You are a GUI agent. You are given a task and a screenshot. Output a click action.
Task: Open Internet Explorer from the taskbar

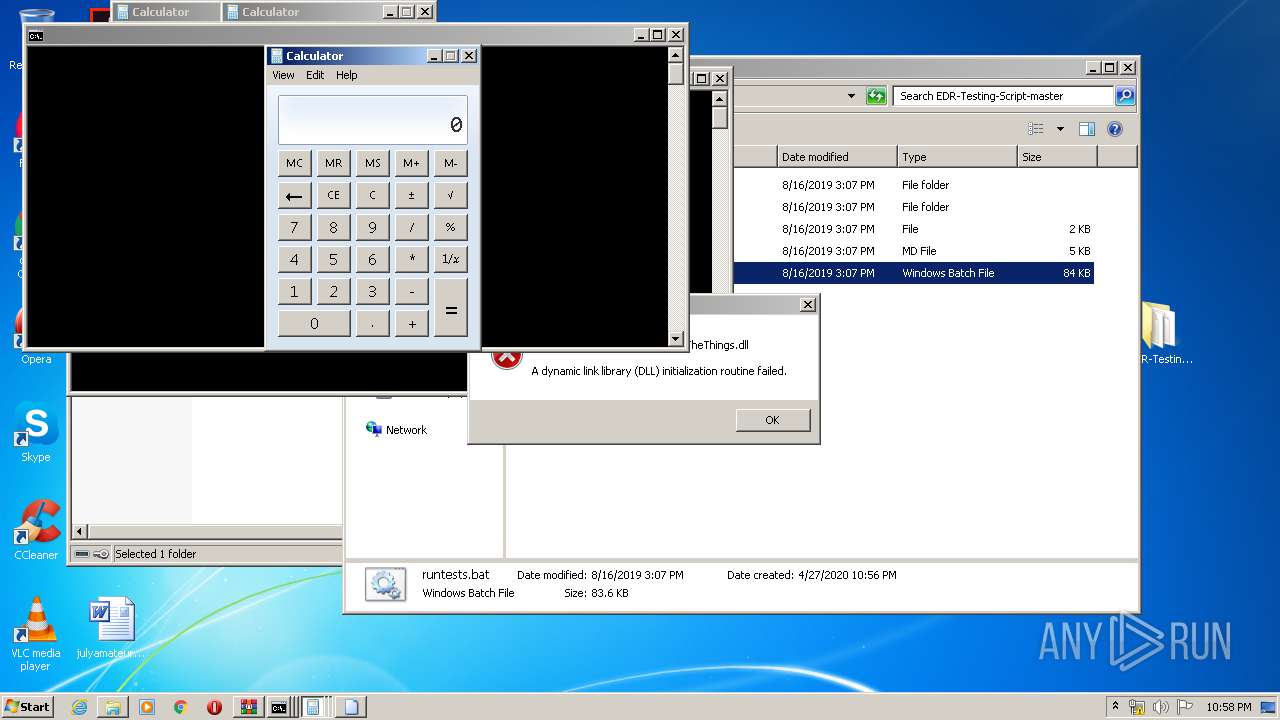(79, 707)
